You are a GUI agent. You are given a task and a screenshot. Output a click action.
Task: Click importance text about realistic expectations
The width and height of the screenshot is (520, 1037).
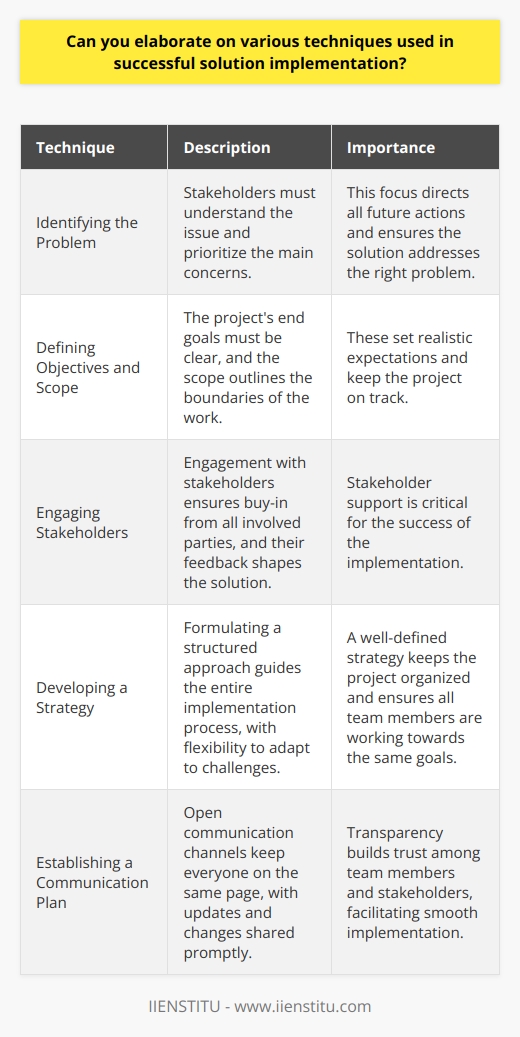coord(413,368)
